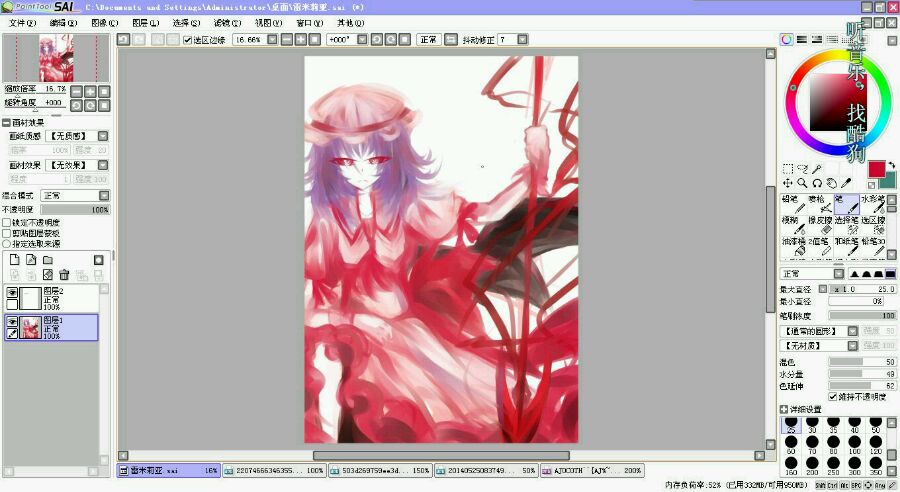Choose the 模糊 blur brush
This screenshot has width=900, height=492.
pyautogui.click(x=793, y=226)
